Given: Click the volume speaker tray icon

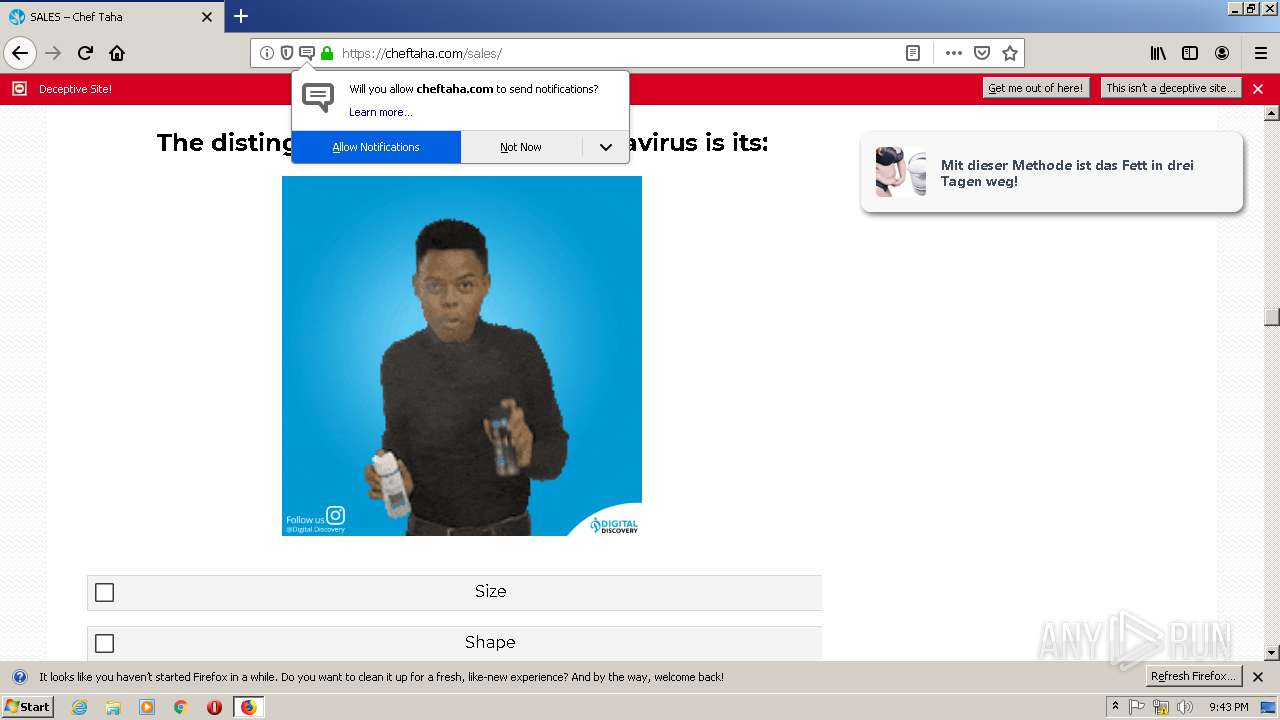Looking at the screenshot, I should (1185, 707).
